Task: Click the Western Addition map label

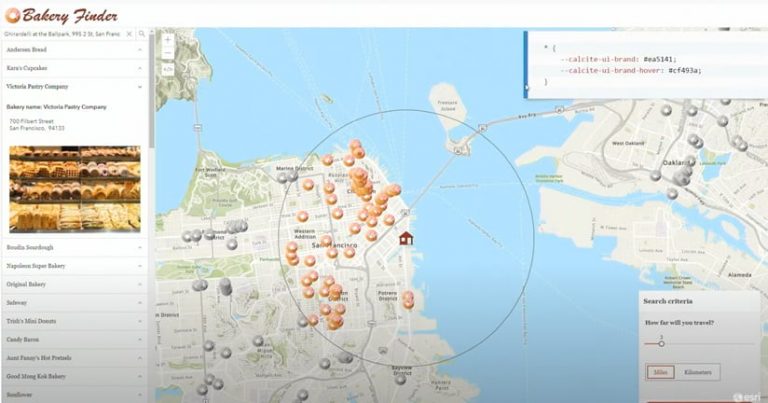Action: click(x=305, y=234)
